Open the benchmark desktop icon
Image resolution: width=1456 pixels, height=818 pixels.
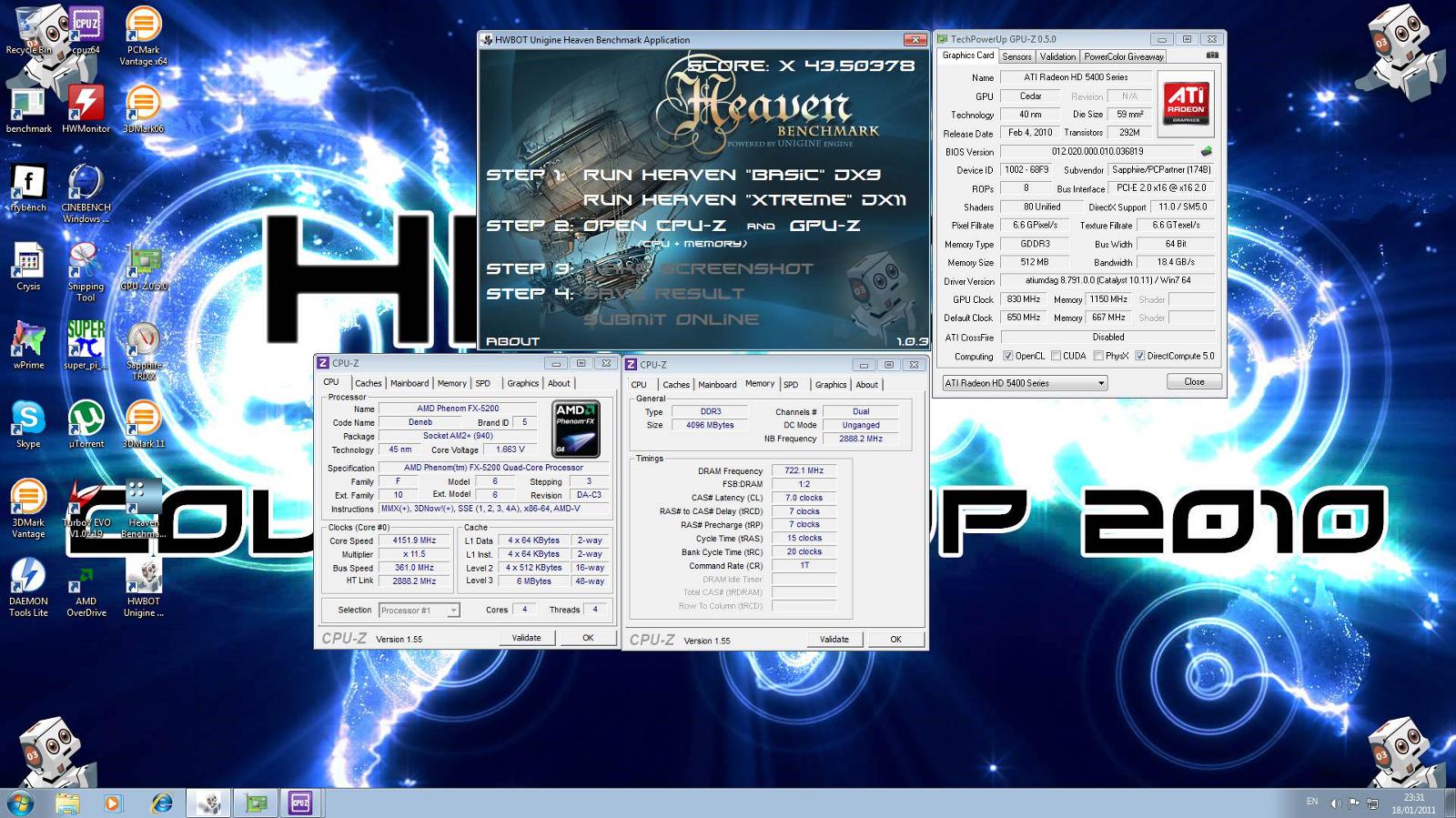(x=28, y=110)
